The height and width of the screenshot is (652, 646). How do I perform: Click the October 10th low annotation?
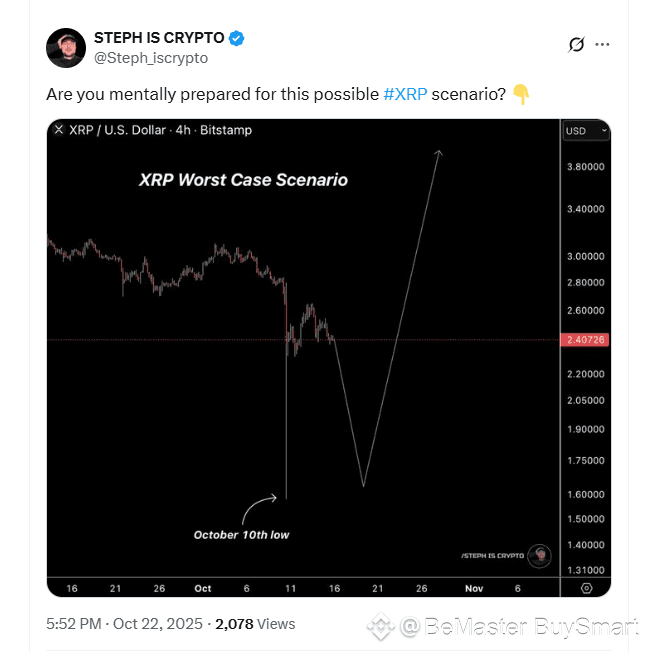[241, 535]
